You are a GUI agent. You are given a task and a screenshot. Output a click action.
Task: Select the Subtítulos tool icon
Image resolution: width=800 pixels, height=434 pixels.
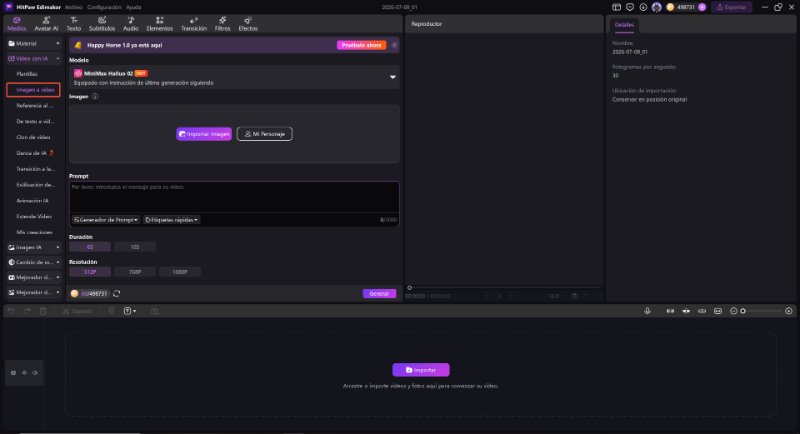click(102, 23)
